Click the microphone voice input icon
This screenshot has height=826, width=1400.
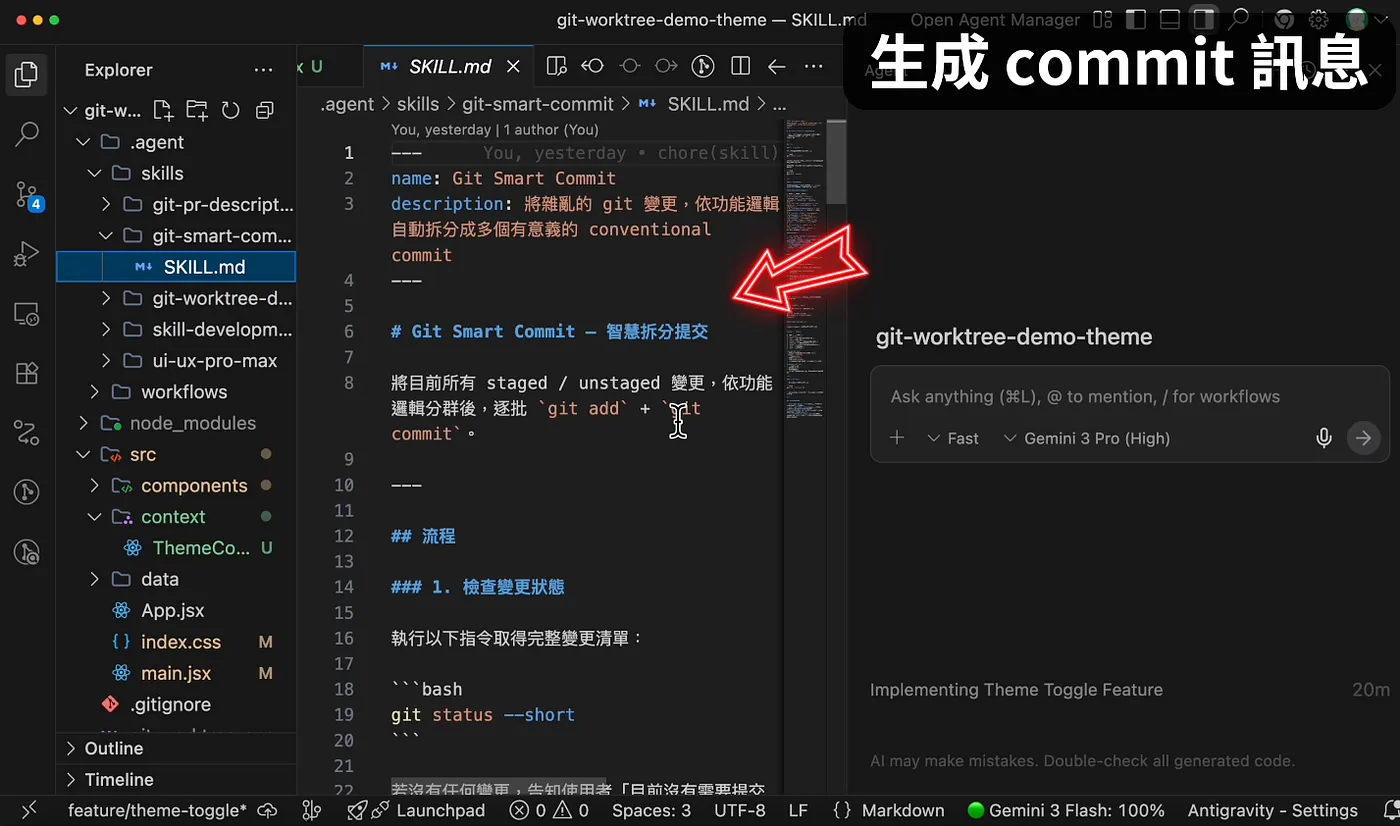pos(1324,438)
